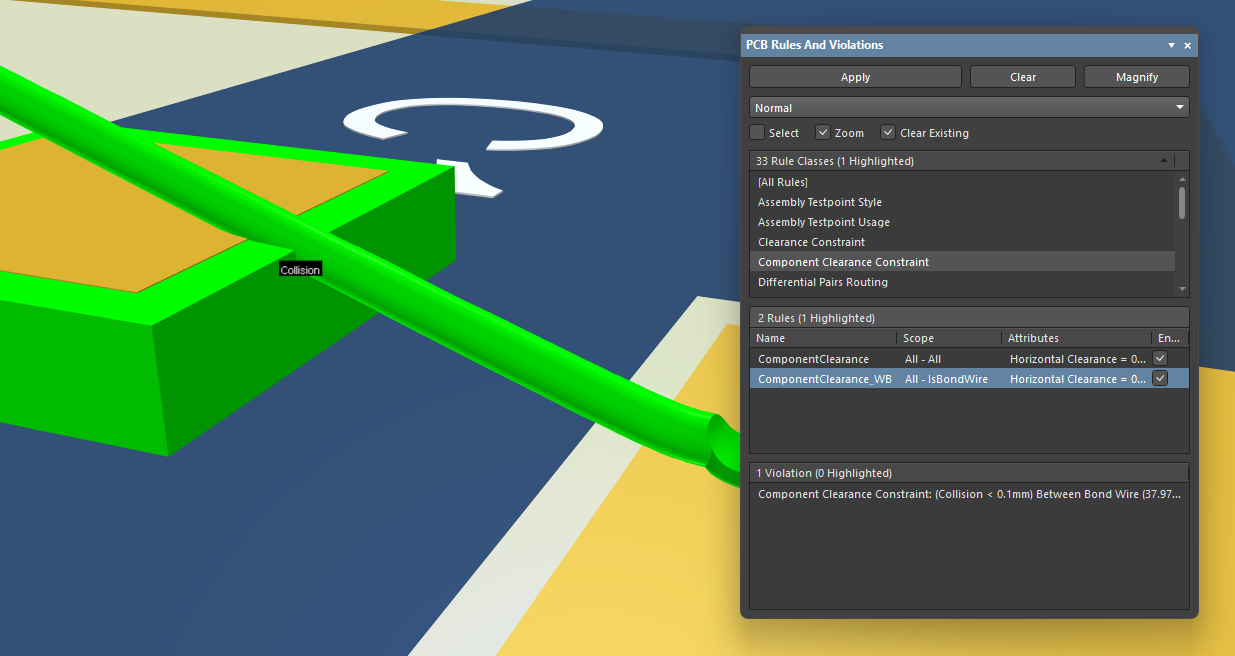Enable the Select checkbox
1235x656 pixels.
point(757,132)
